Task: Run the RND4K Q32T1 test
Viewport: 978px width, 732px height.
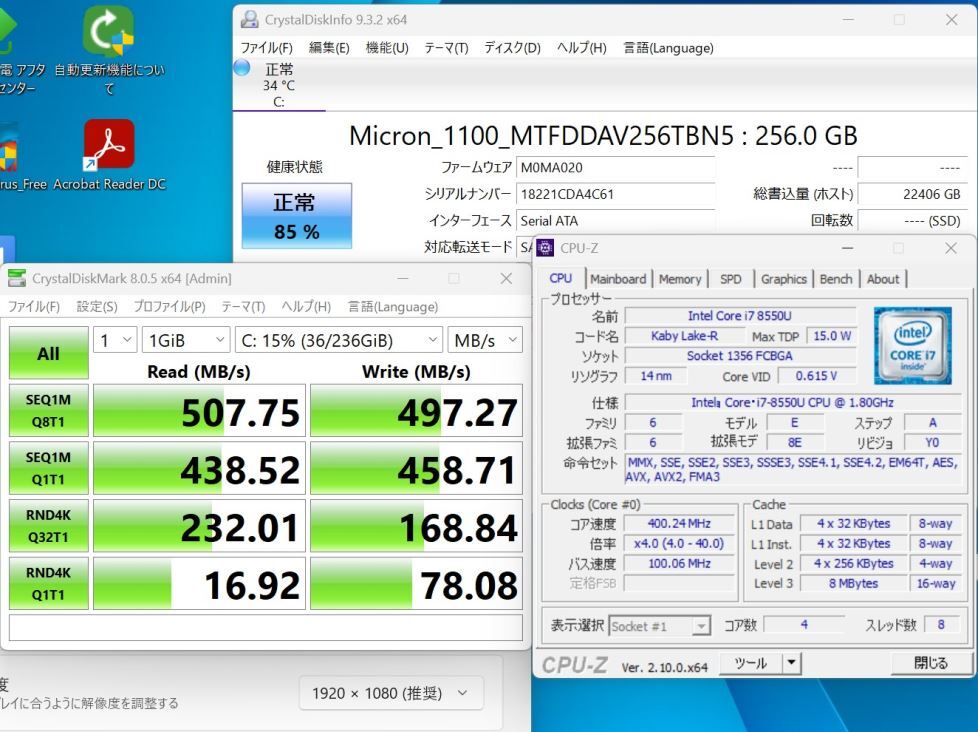Action: click(49, 526)
